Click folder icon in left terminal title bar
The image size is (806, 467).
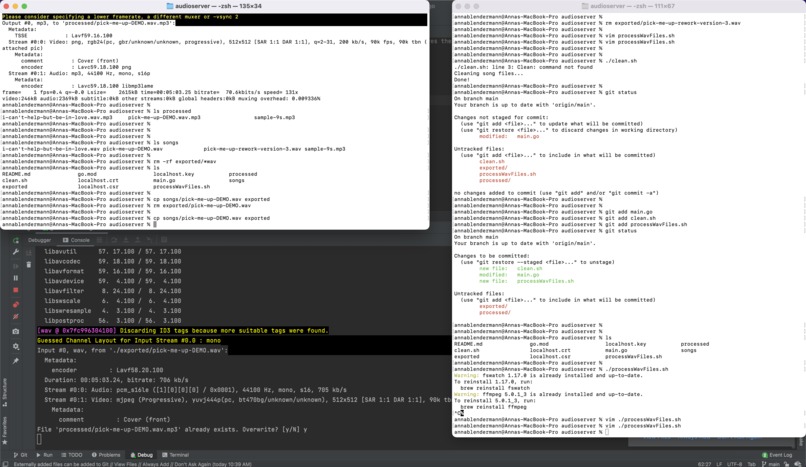[x=170, y=6]
